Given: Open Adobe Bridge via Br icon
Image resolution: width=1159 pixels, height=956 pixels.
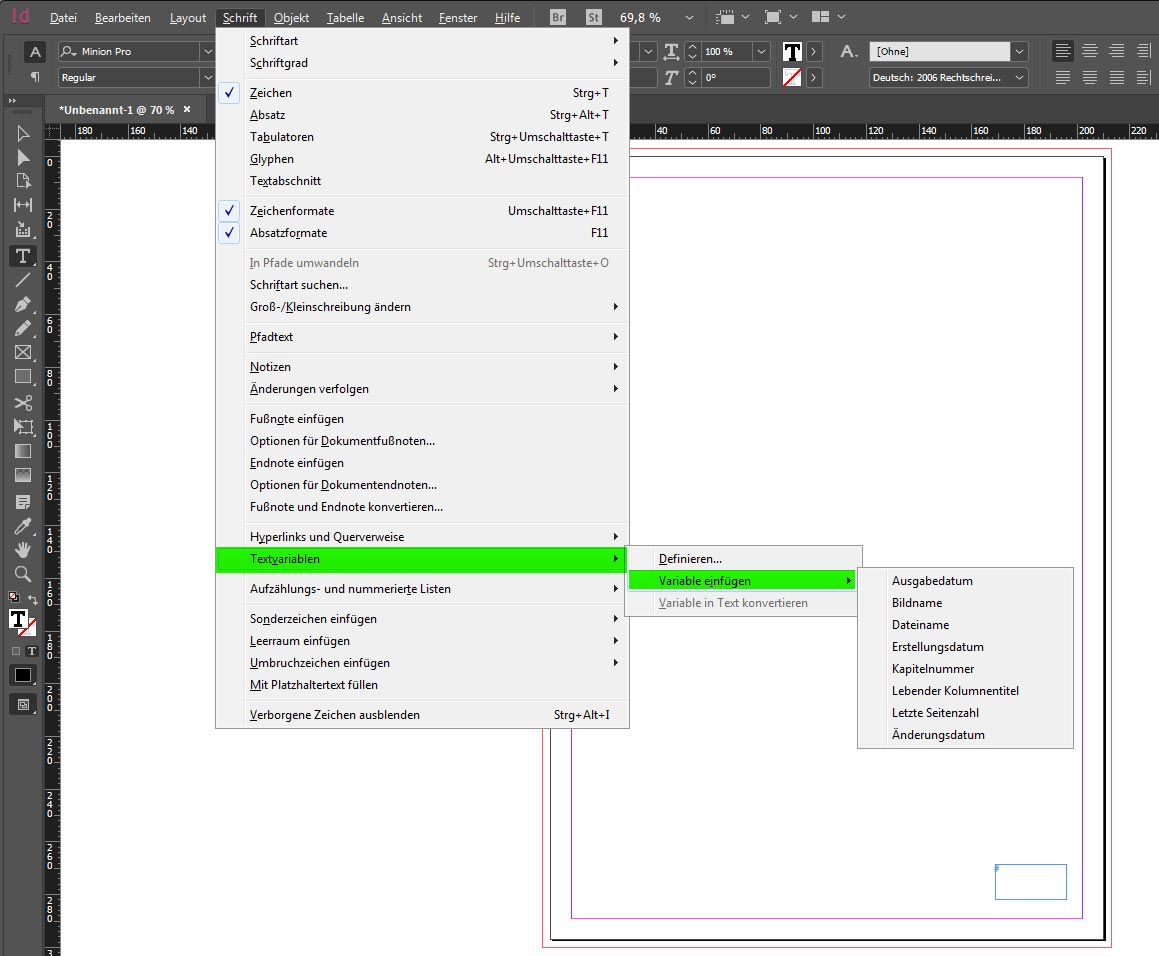Looking at the screenshot, I should tap(558, 17).
